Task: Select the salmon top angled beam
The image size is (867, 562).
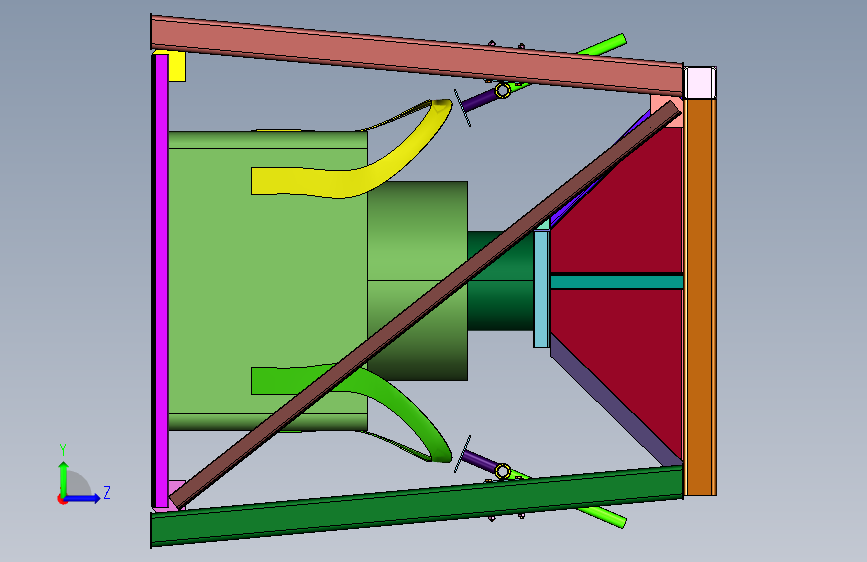Action: 417,56
